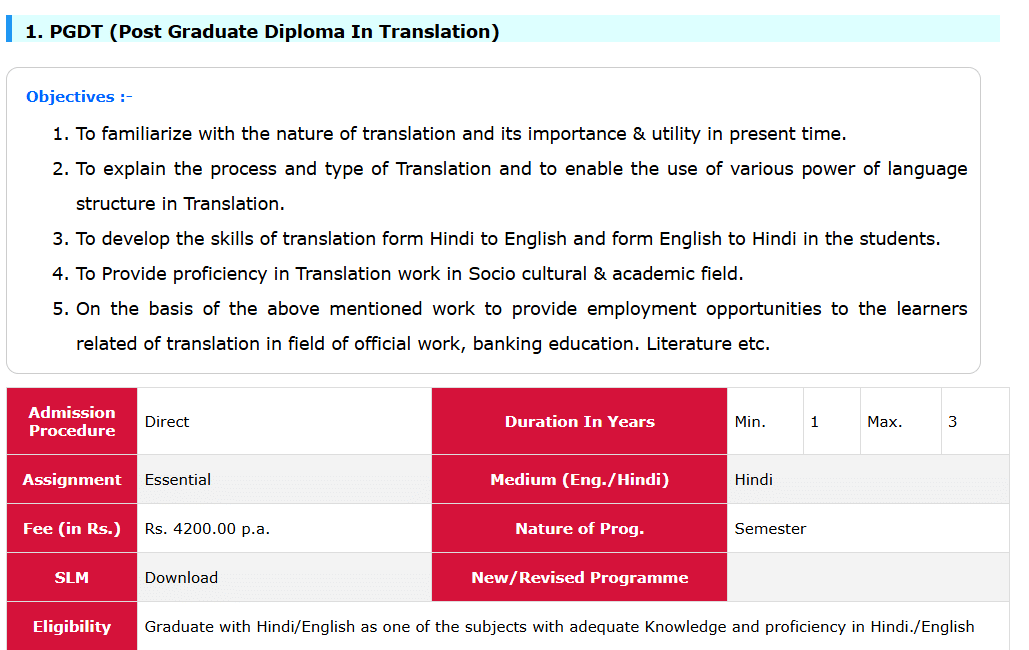Click the Min. duration label cell
Viewport: 1029px width, 650px height.
click(750, 422)
